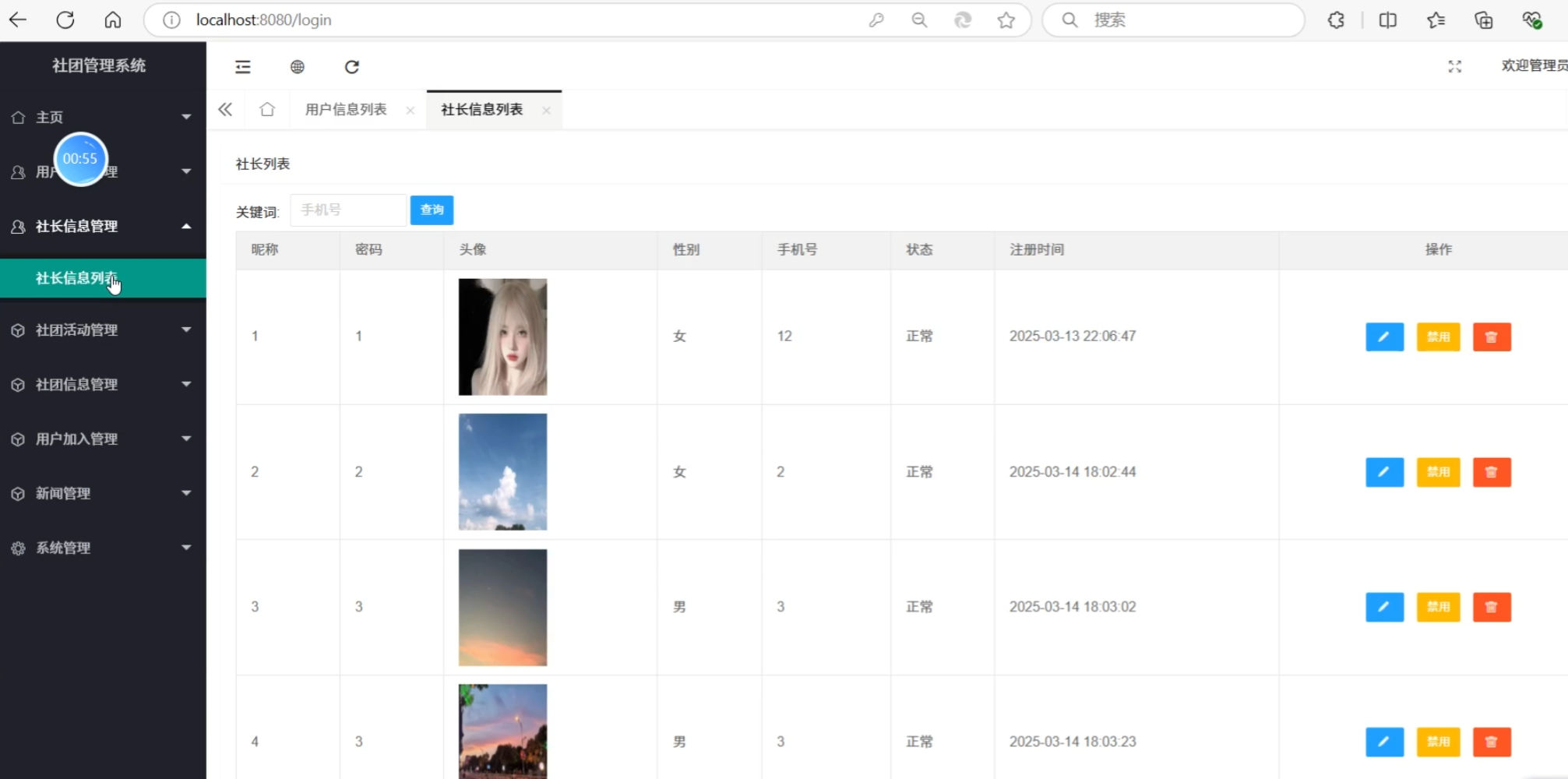Close the 社长信息列表 tab

pos(547,111)
